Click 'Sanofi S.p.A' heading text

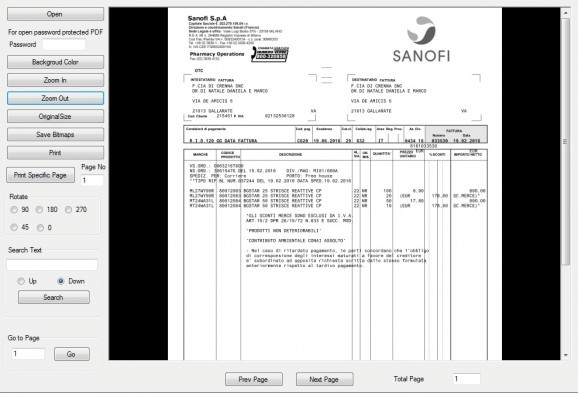pos(207,18)
